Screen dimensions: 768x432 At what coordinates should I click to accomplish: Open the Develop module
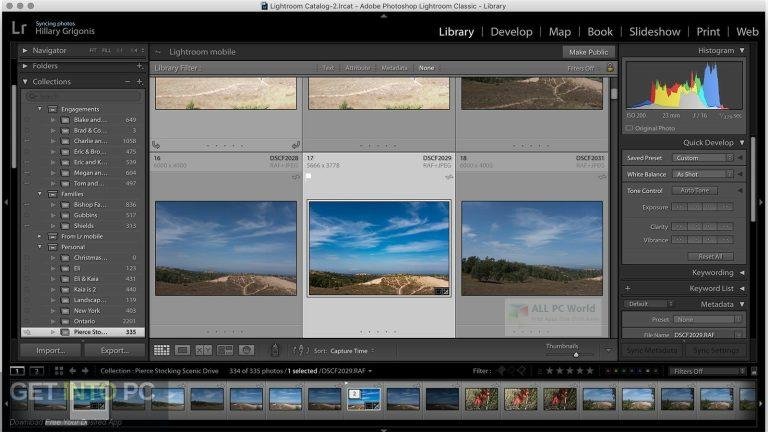click(x=511, y=32)
